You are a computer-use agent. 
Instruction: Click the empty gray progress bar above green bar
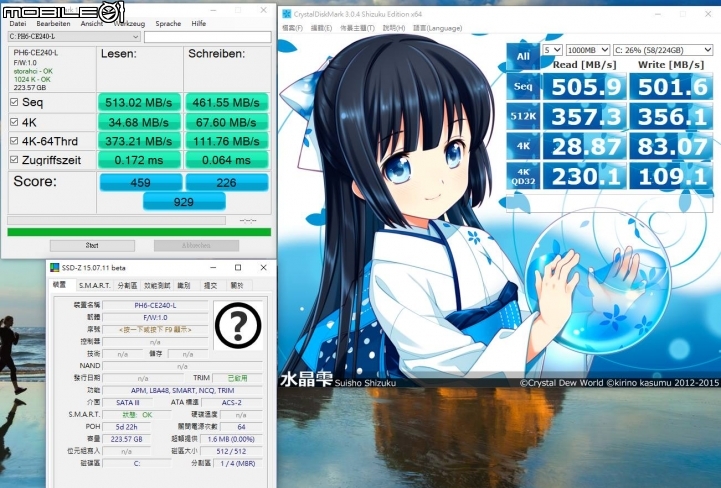tap(116, 221)
